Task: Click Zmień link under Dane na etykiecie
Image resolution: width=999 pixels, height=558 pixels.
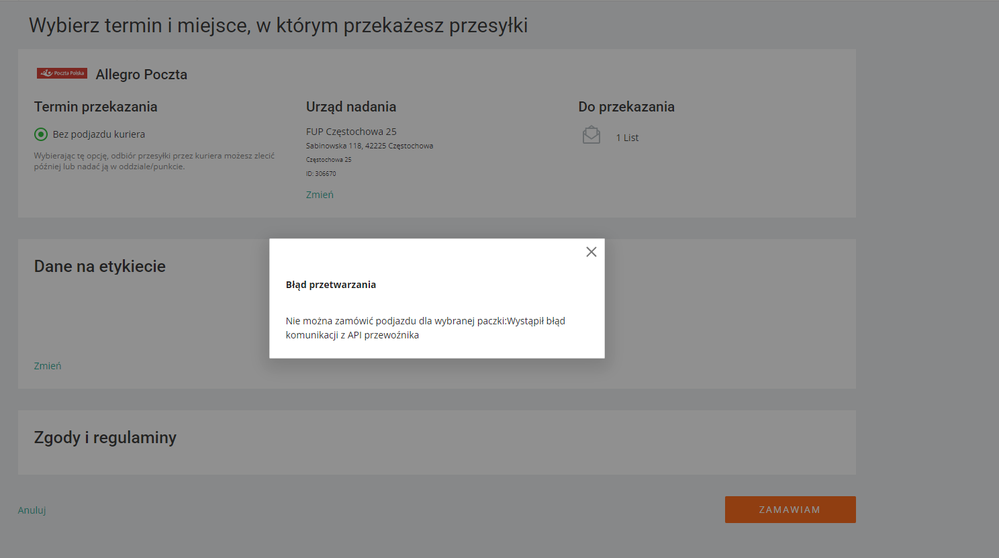Action: tap(48, 366)
